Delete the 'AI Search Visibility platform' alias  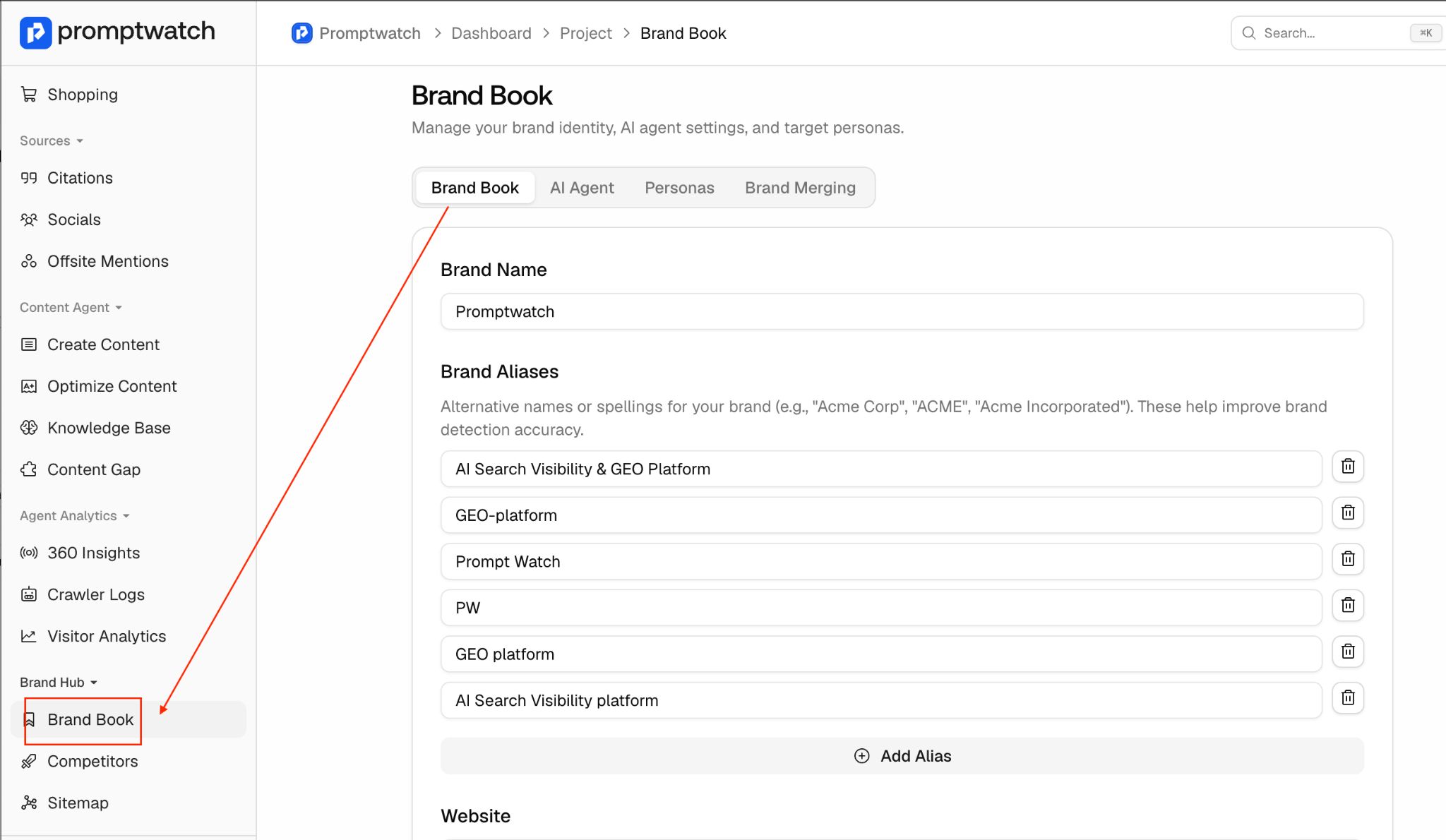[x=1348, y=698]
